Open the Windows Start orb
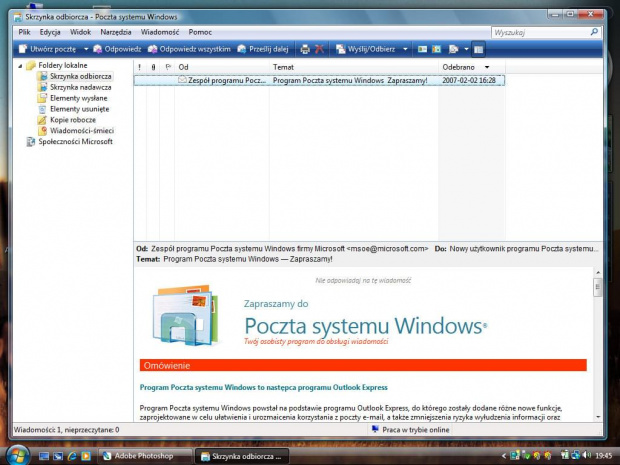 pos(17,455)
